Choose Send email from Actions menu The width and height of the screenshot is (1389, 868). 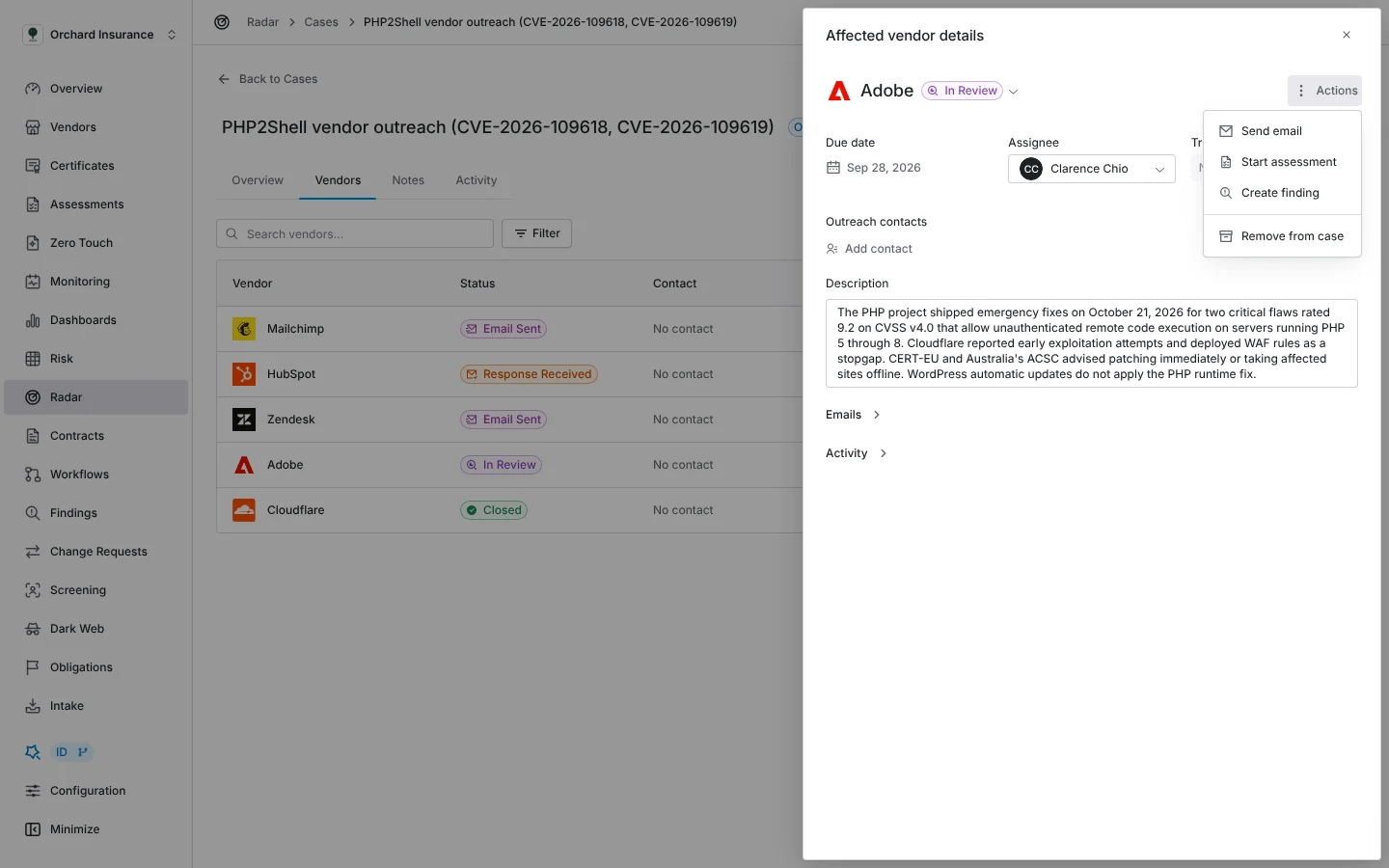point(1282,131)
